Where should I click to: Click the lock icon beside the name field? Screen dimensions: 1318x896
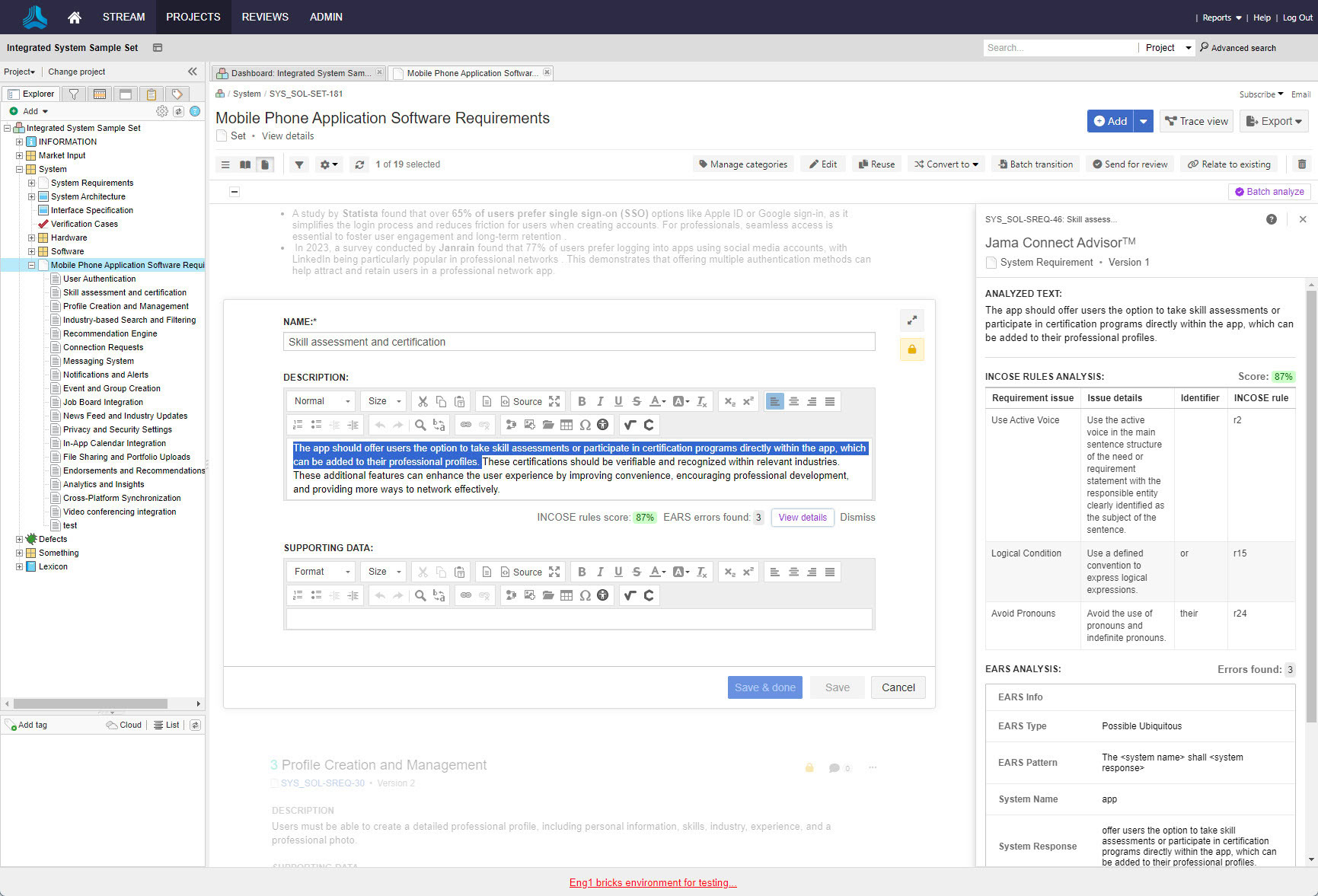click(911, 349)
